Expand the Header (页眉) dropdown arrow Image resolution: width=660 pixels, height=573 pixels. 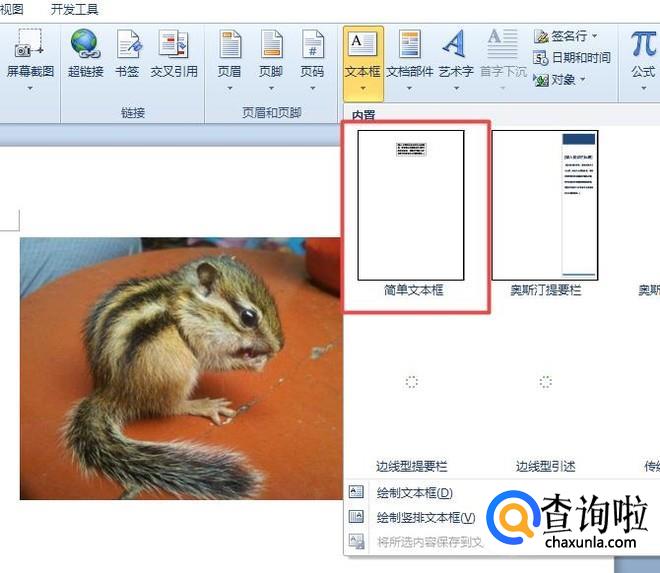(230, 88)
